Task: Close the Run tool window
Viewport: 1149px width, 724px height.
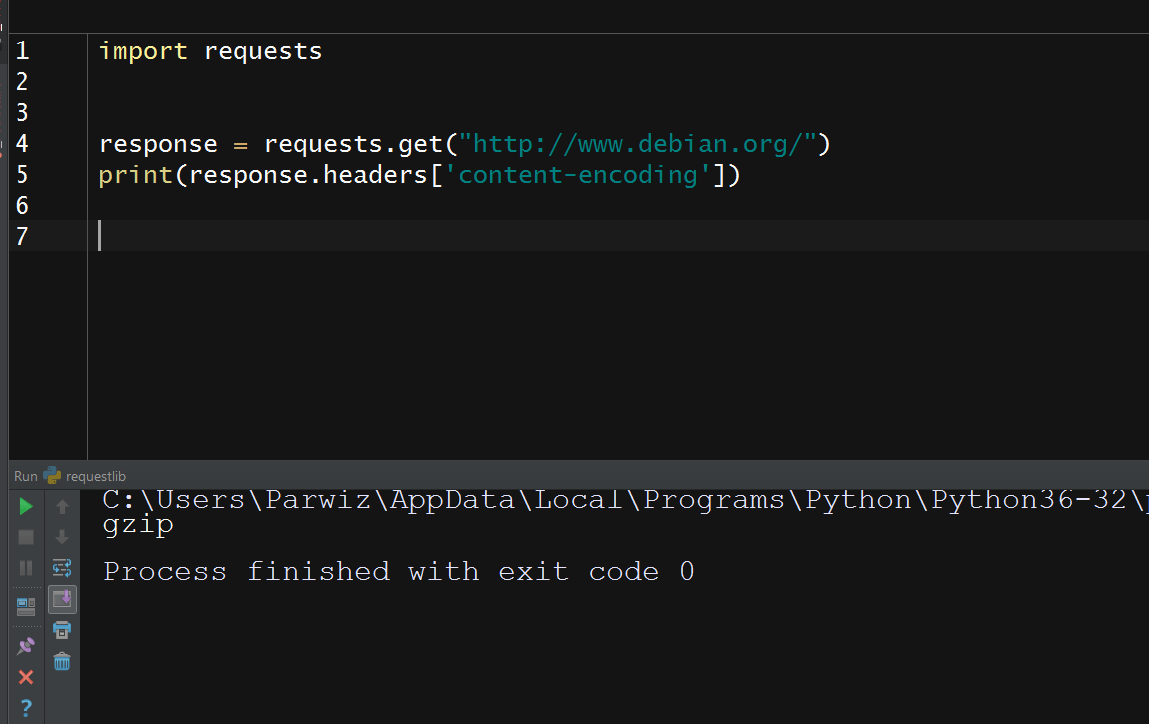Action: tap(26, 677)
